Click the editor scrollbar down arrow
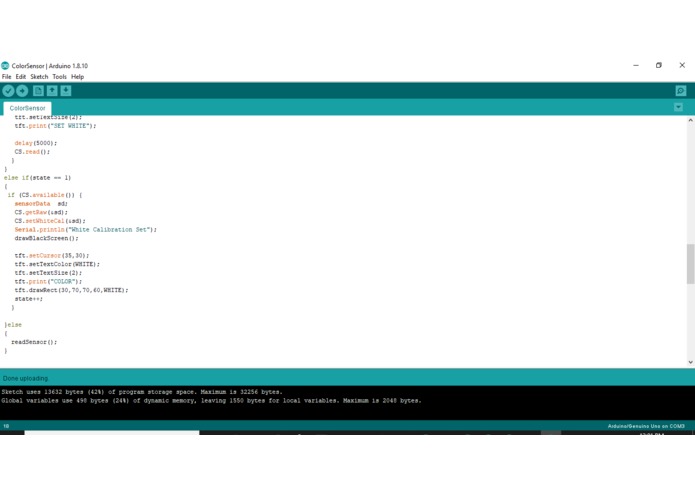Screen dimensions: 695x494 [x=691, y=362]
